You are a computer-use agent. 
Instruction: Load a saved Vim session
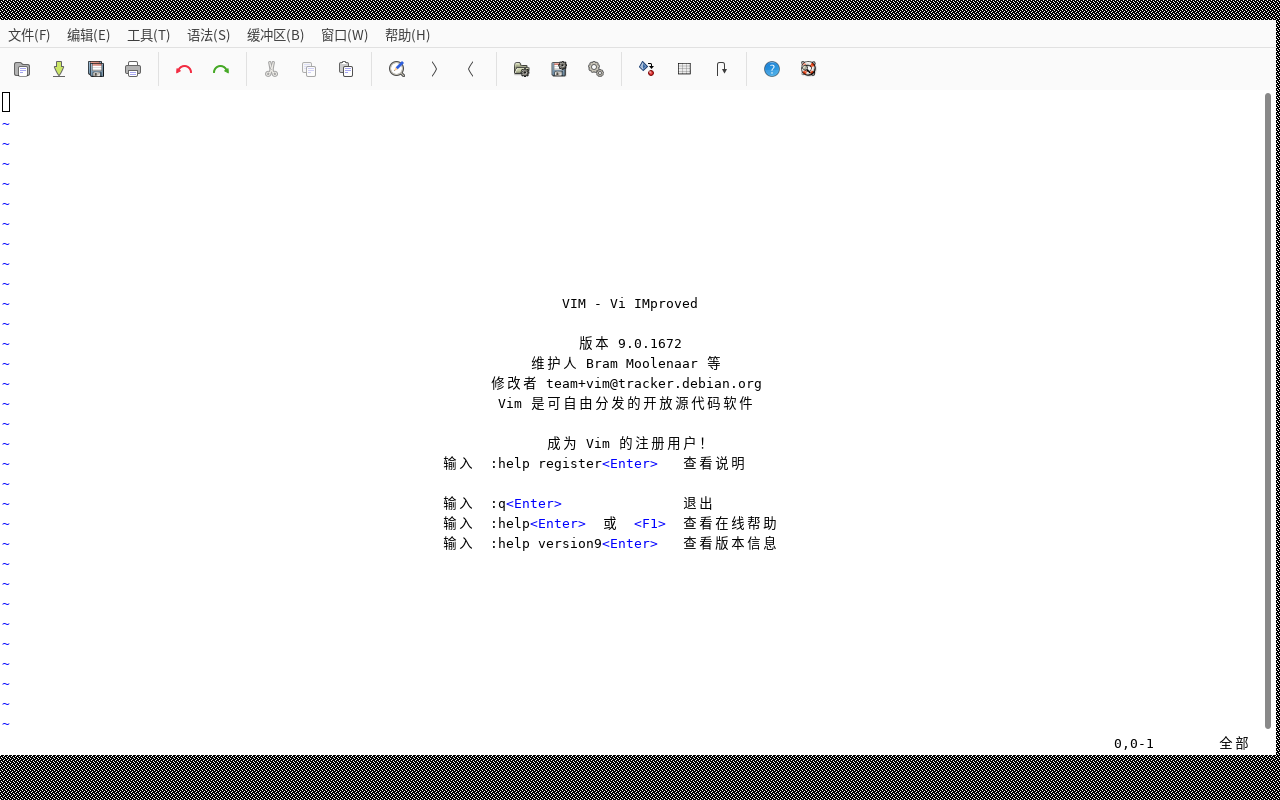pos(521,68)
